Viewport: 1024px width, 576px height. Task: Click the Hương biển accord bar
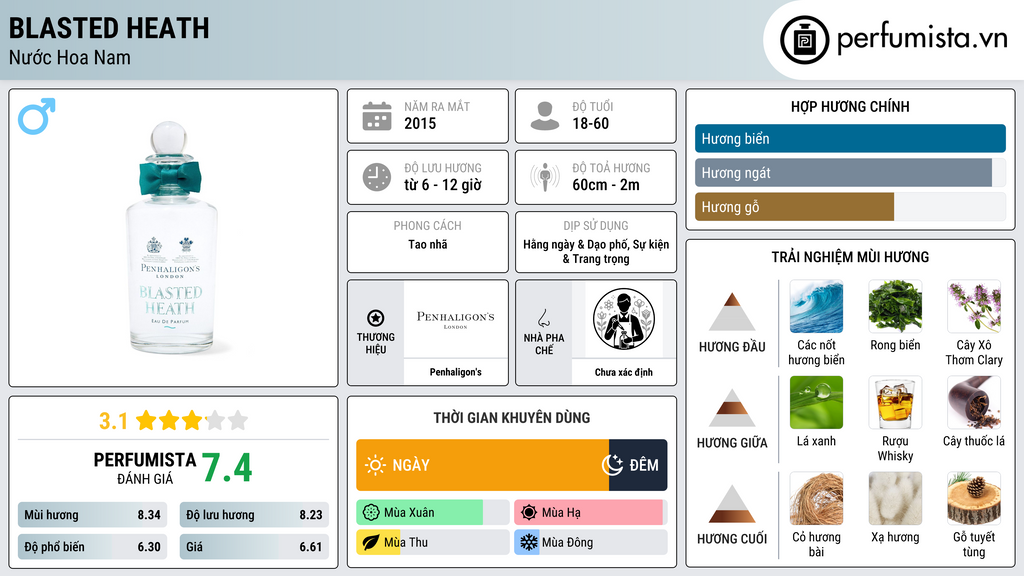tap(850, 138)
